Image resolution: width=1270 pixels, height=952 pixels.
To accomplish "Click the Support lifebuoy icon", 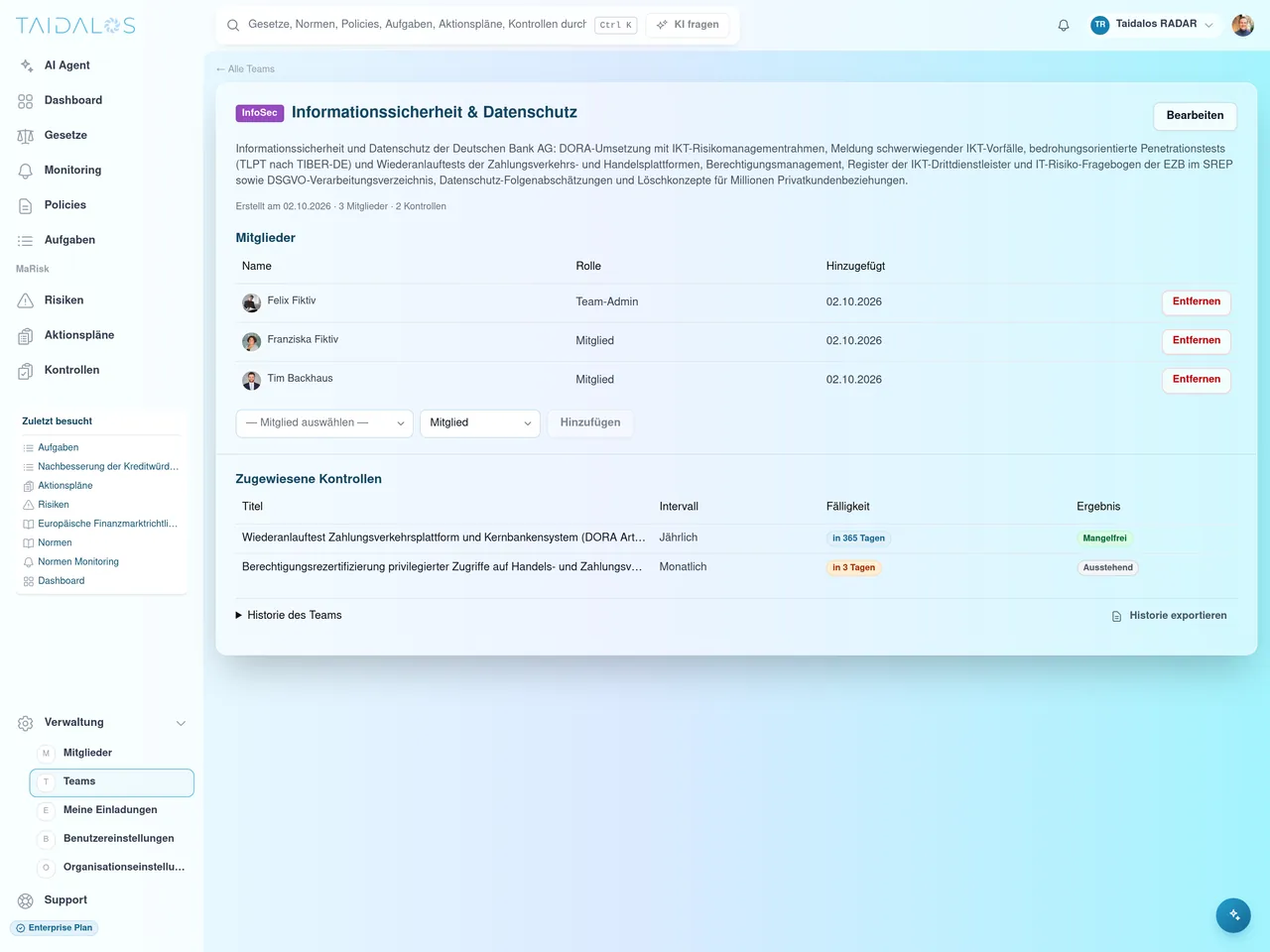I will 26,900.
